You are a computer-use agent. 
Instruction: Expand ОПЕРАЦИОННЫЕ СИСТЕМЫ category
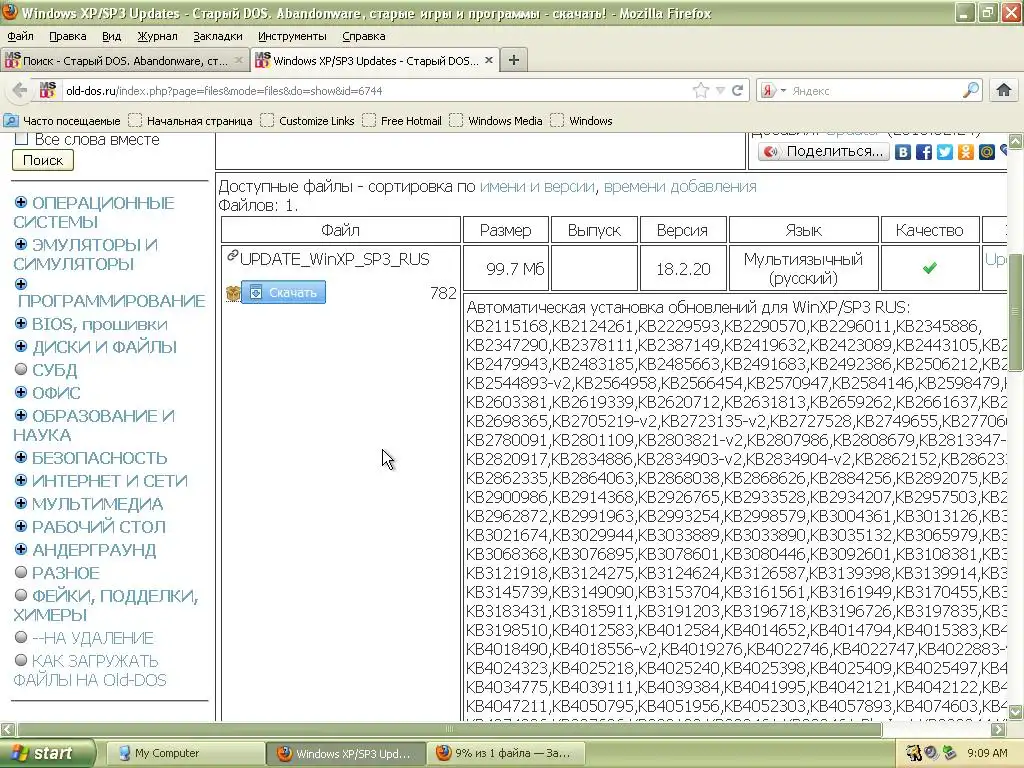21,202
